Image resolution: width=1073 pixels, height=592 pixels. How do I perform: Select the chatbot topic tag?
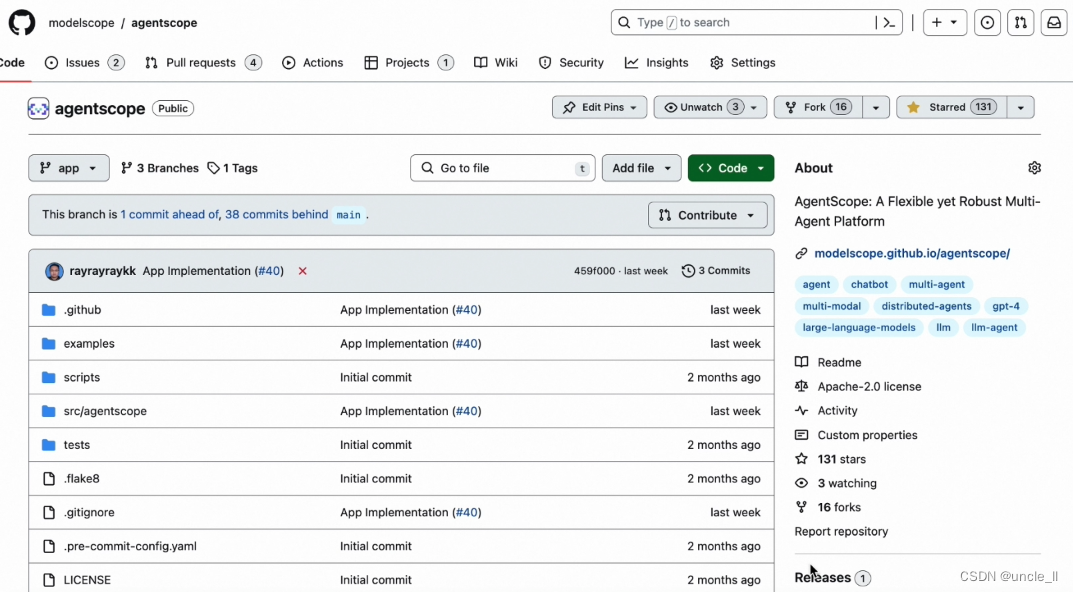(869, 285)
